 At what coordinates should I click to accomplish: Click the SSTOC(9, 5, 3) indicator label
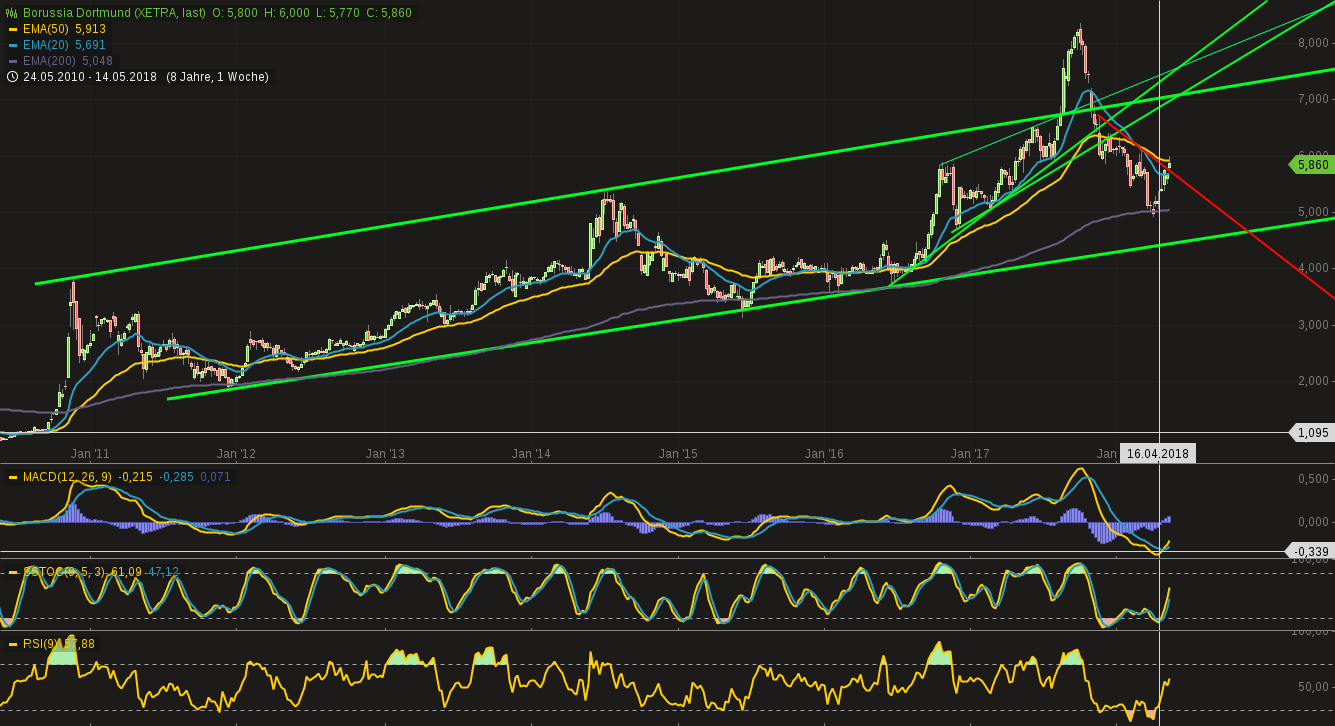tap(64, 572)
